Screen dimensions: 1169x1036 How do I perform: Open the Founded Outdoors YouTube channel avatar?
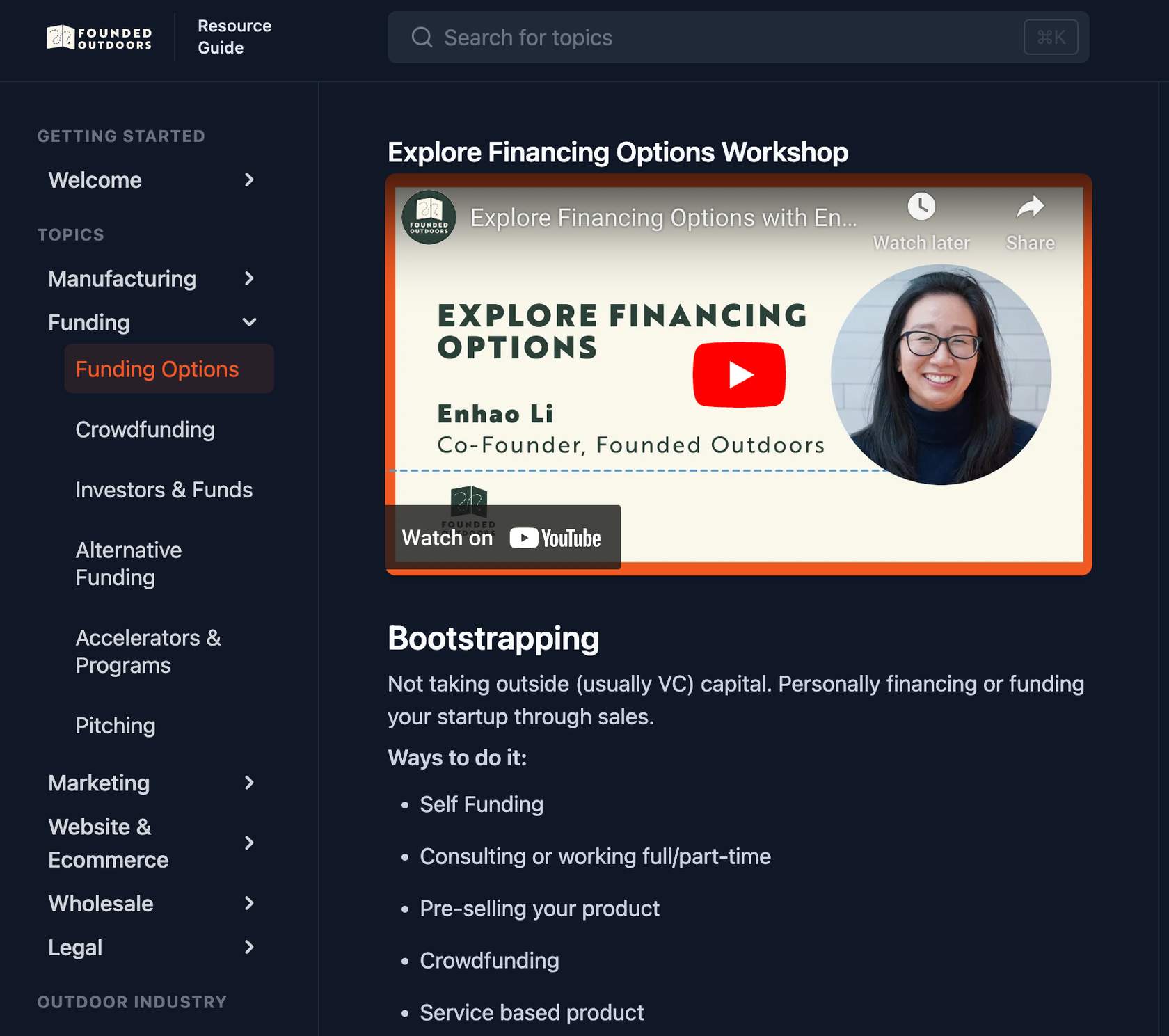tap(429, 217)
